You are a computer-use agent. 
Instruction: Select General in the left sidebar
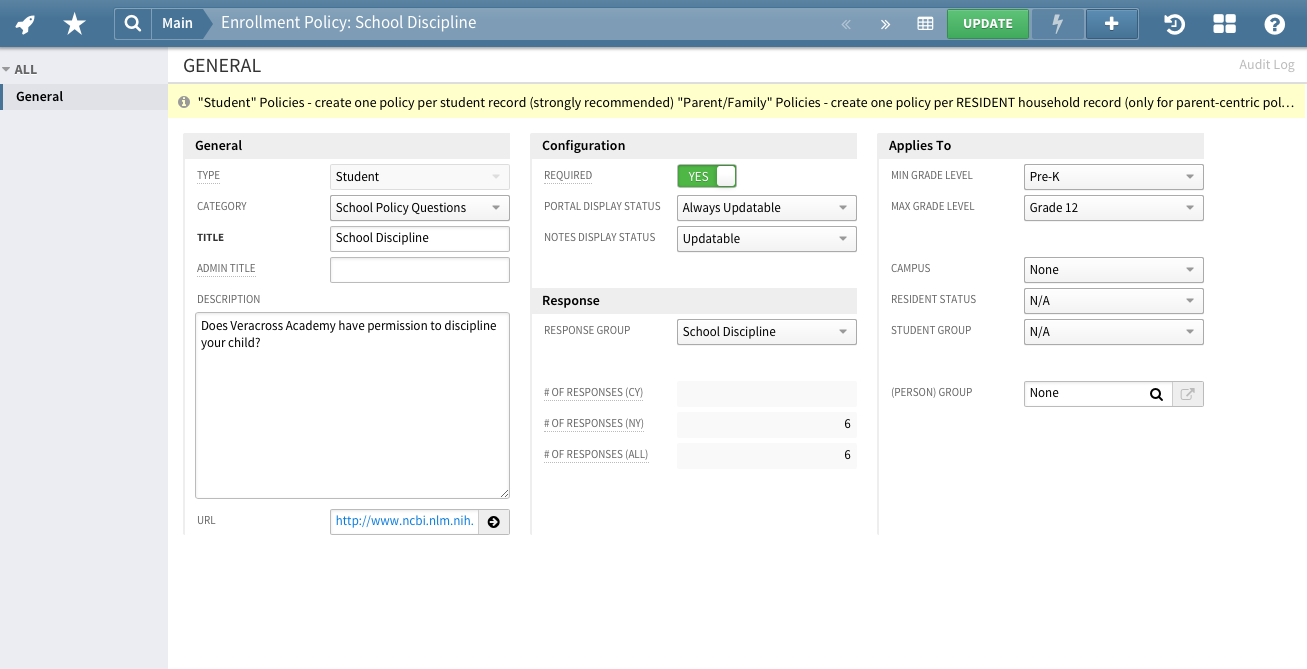click(x=40, y=97)
